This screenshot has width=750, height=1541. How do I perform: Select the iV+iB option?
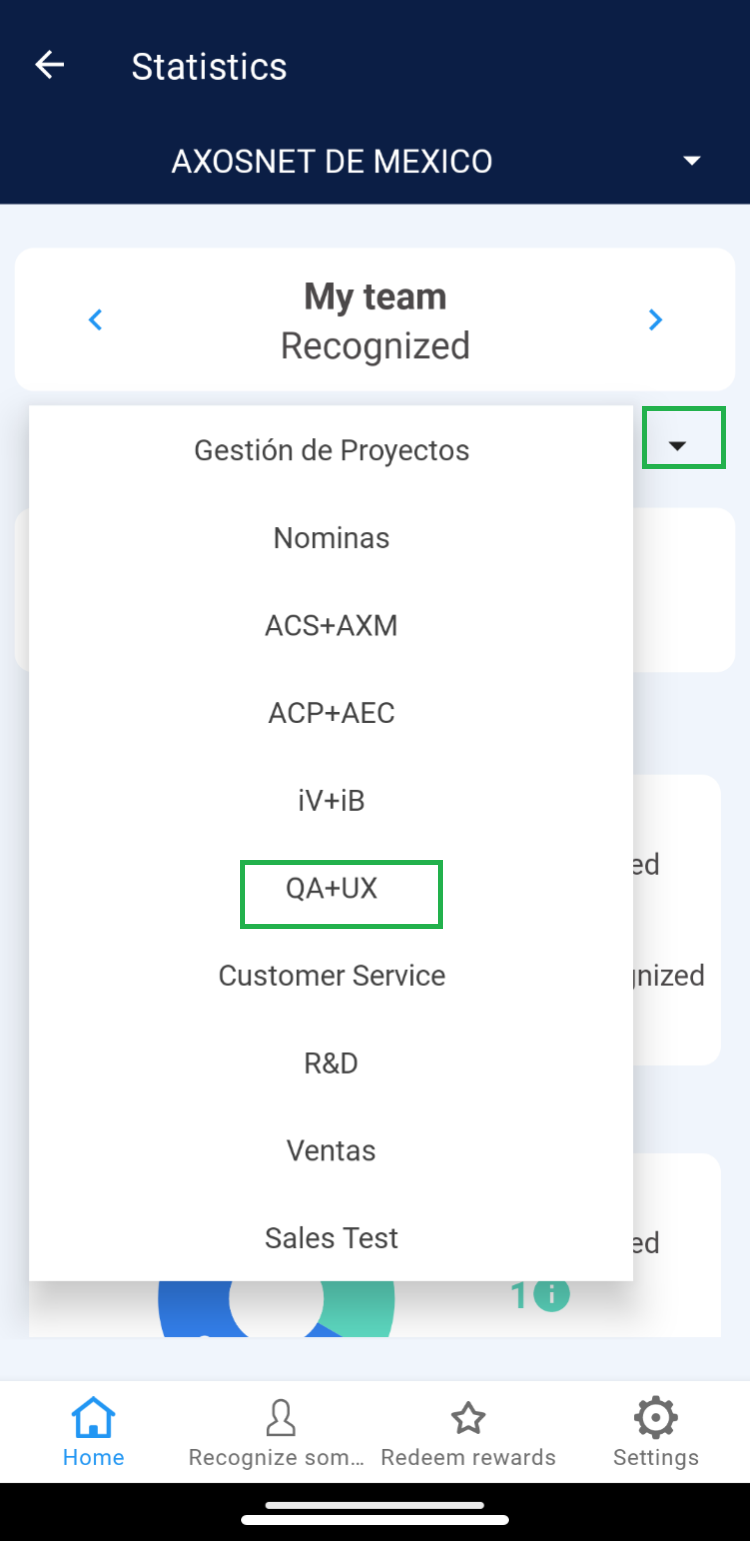[x=331, y=801]
